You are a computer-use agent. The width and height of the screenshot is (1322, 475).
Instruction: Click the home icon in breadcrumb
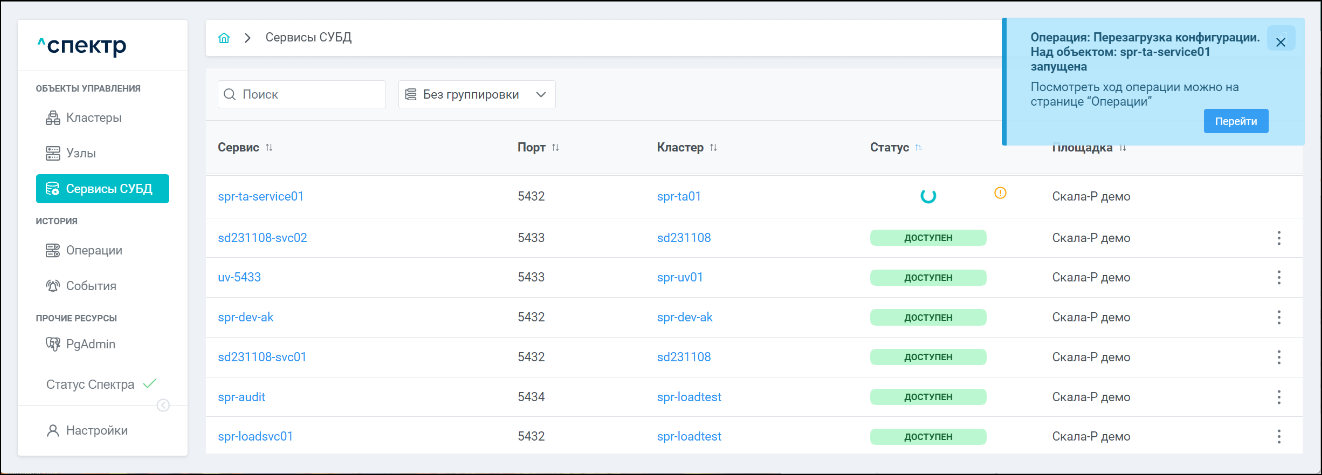(224, 38)
